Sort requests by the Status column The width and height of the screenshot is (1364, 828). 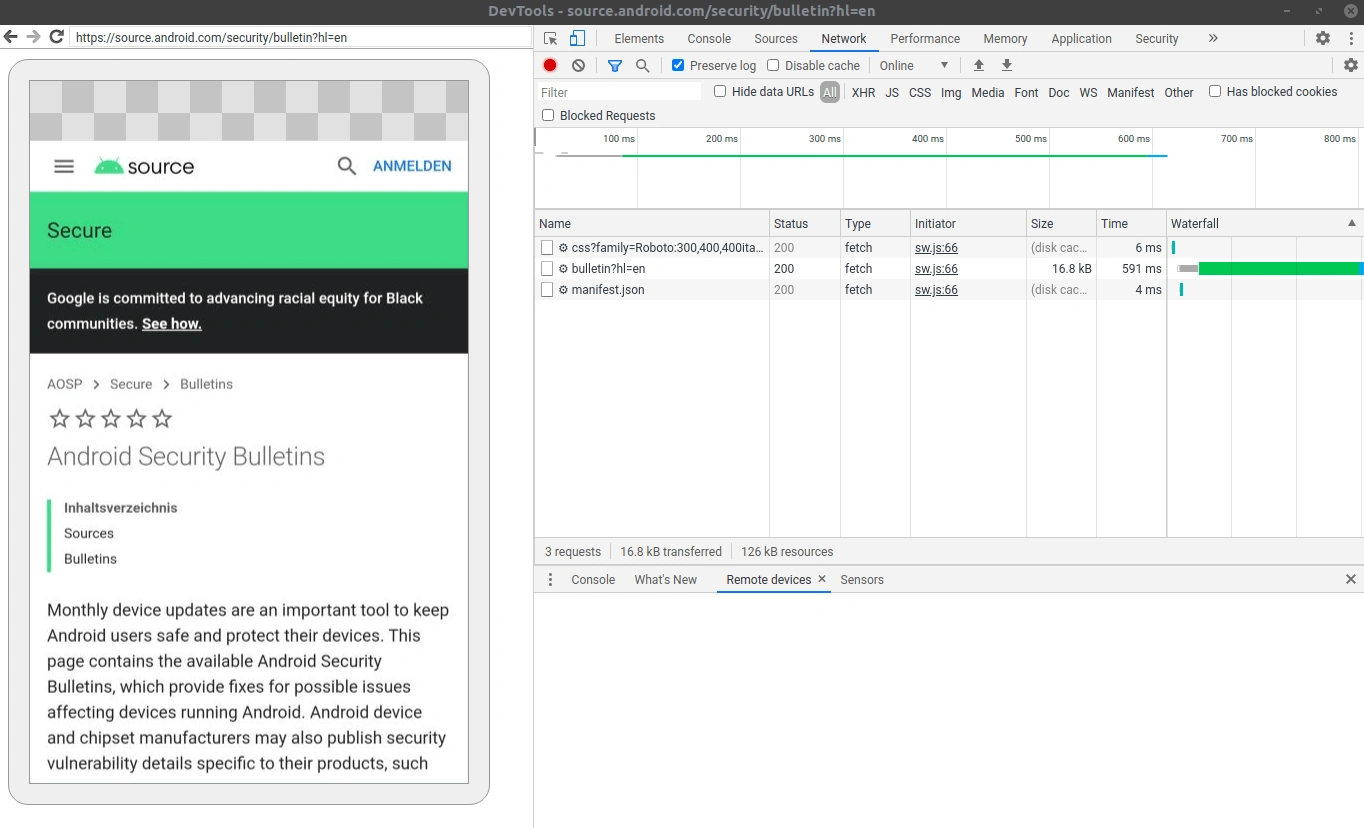(805, 224)
